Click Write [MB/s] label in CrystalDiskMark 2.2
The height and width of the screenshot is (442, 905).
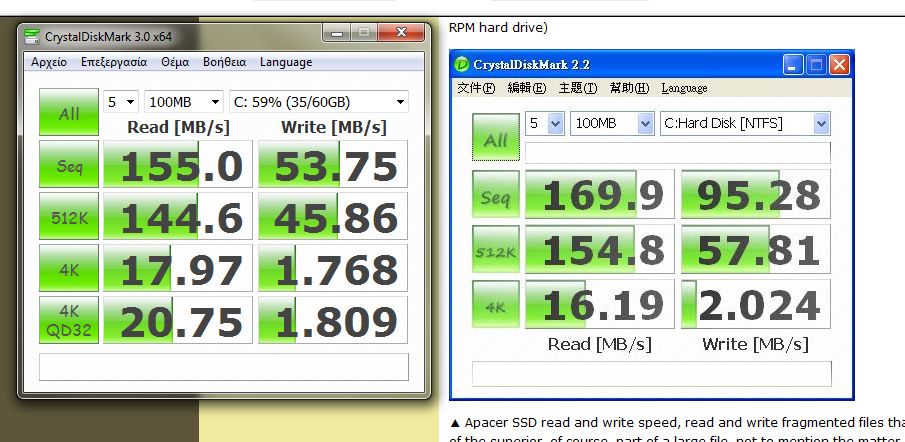(756, 344)
